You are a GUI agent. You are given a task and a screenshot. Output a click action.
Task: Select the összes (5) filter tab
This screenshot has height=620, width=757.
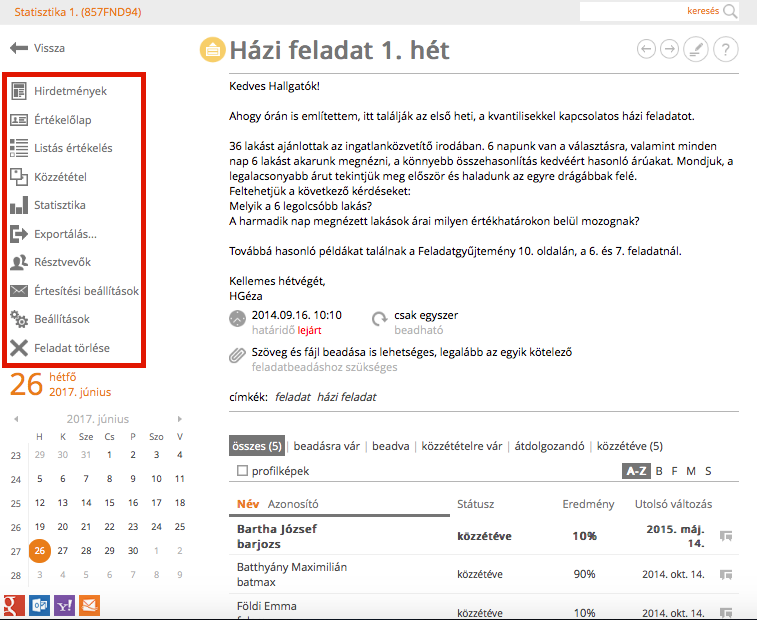[x=257, y=446]
